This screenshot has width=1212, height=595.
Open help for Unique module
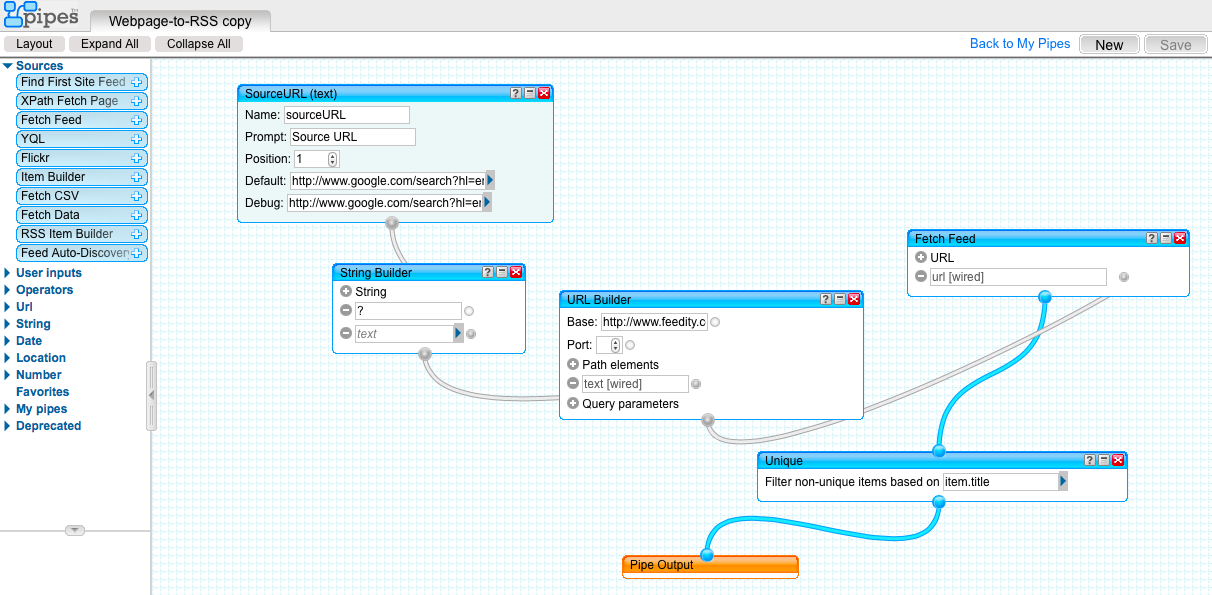(1090, 460)
